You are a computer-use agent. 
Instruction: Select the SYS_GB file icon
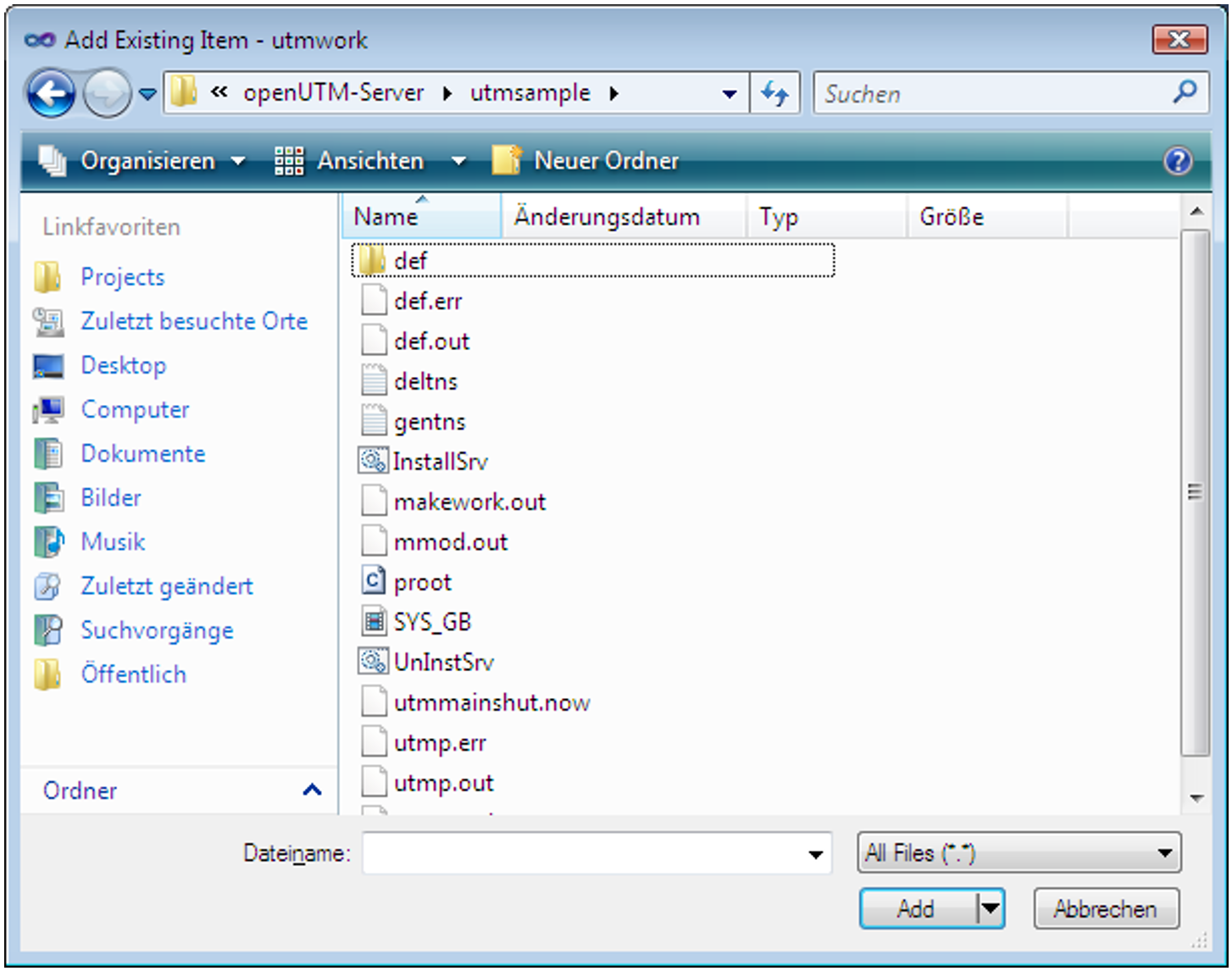(373, 622)
